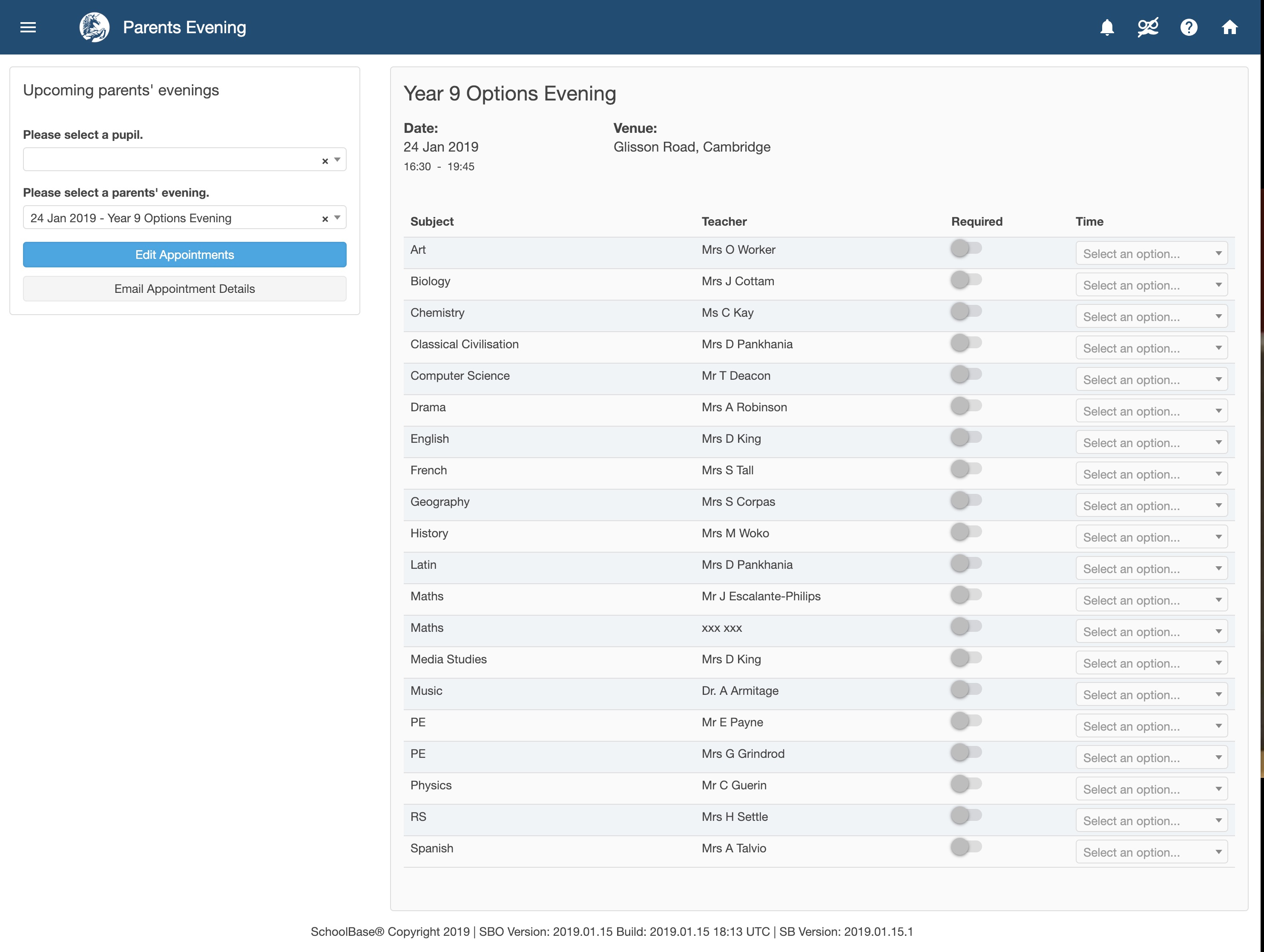Toggle Required switch for History
The image size is (1264, 952).
point(966,531)
